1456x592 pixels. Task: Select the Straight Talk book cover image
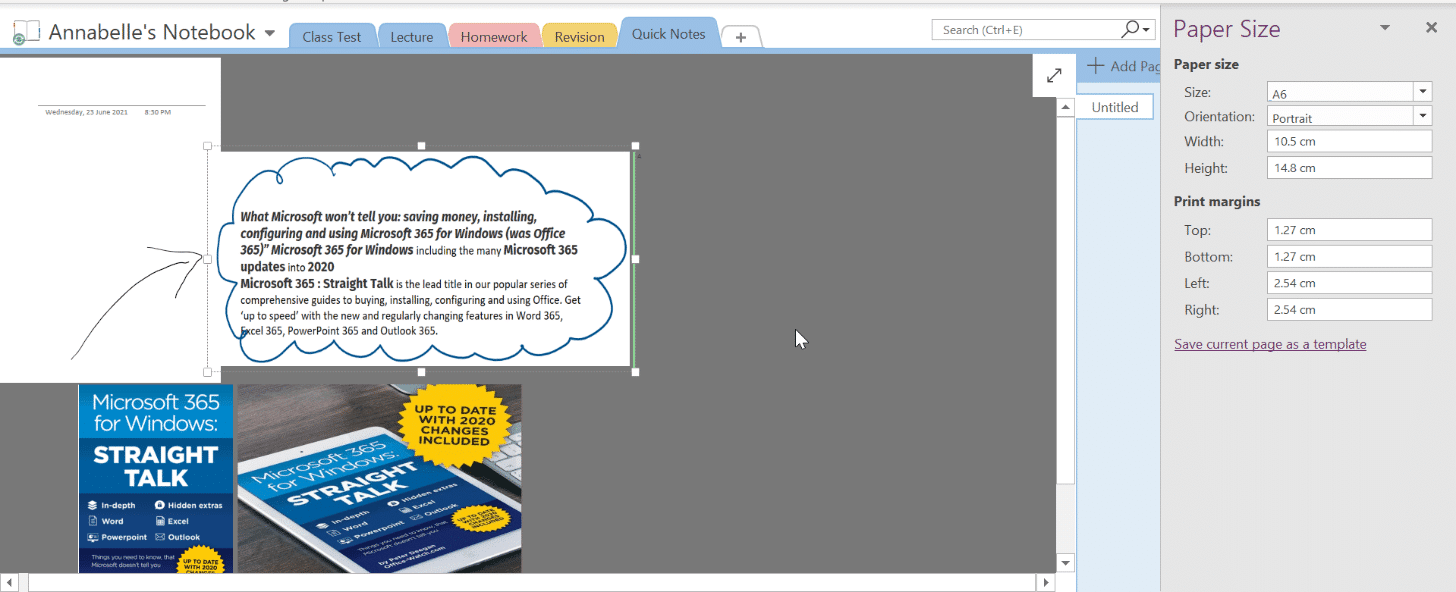(x=156, y=478)
